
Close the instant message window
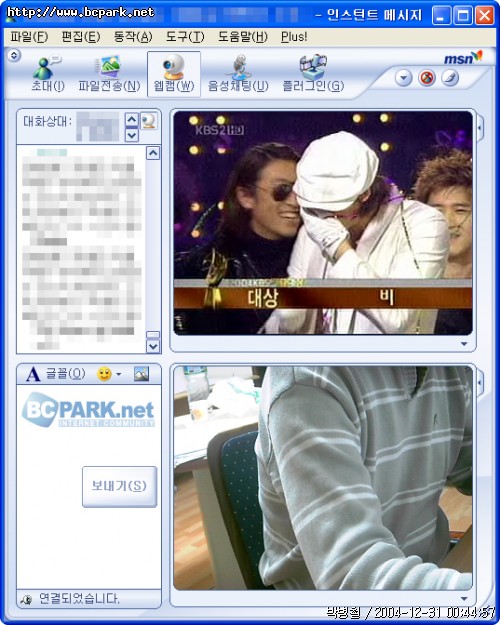[x=484, y=16]
